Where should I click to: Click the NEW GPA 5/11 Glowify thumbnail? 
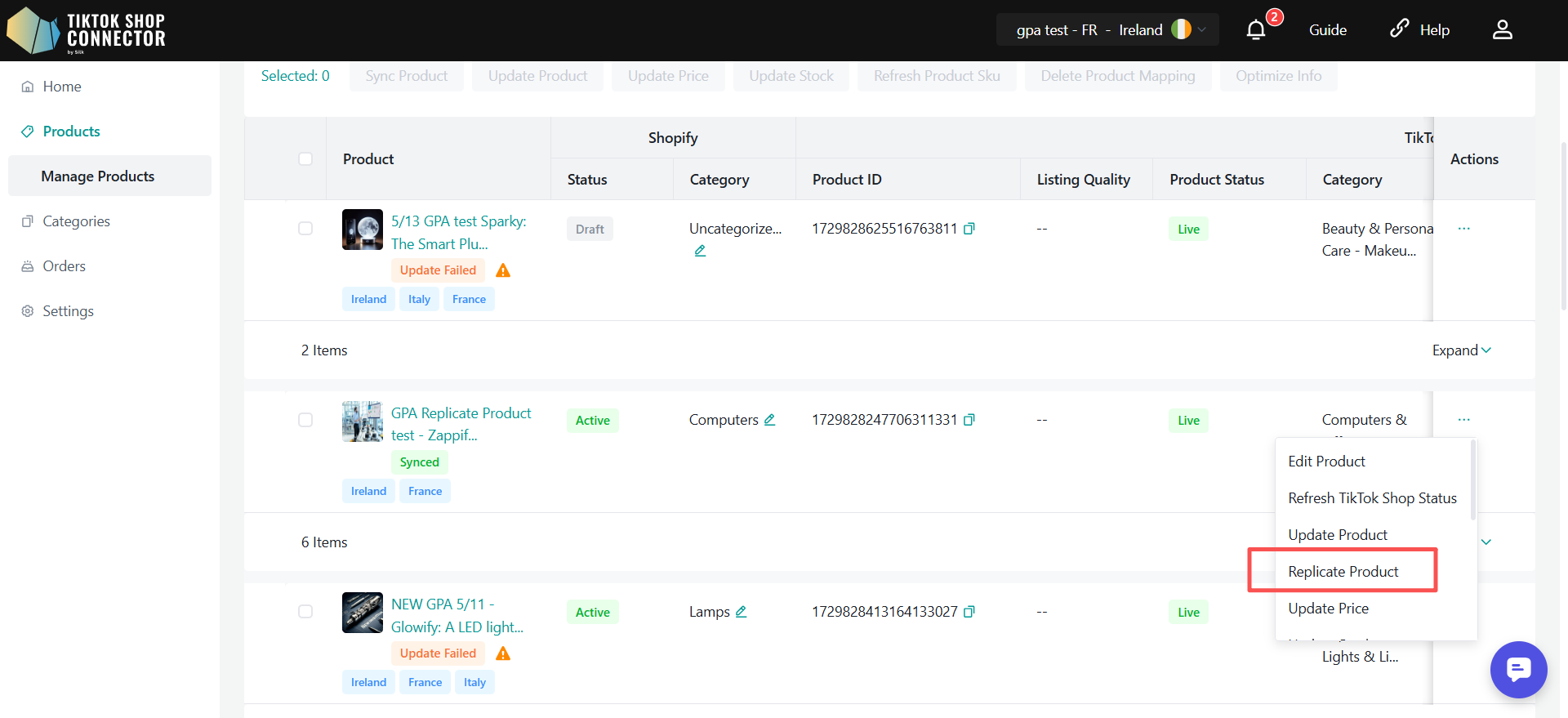pyautogui.click(x=363, y=613)
